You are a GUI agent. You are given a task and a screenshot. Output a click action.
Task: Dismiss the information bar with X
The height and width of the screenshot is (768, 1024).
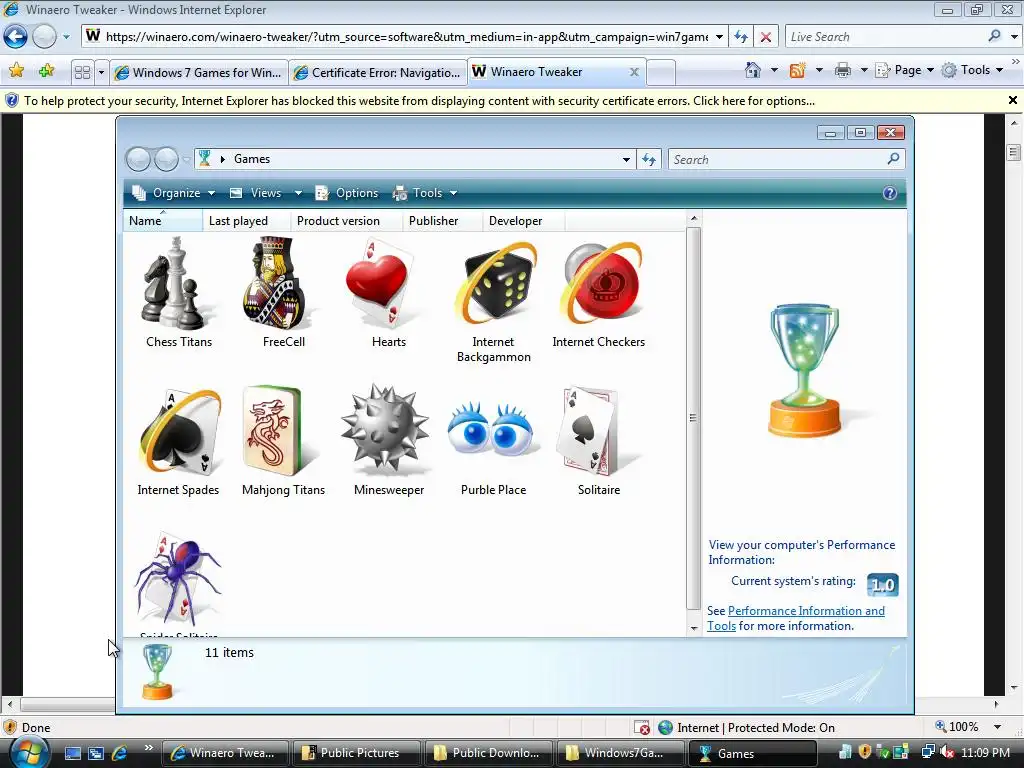click(x=1012, y=101)
